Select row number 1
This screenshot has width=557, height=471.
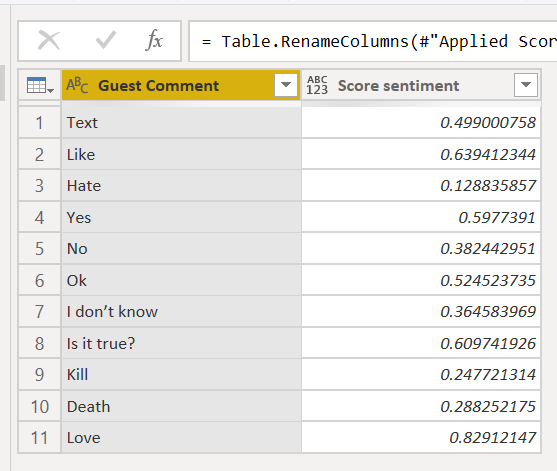coord(39,123)
